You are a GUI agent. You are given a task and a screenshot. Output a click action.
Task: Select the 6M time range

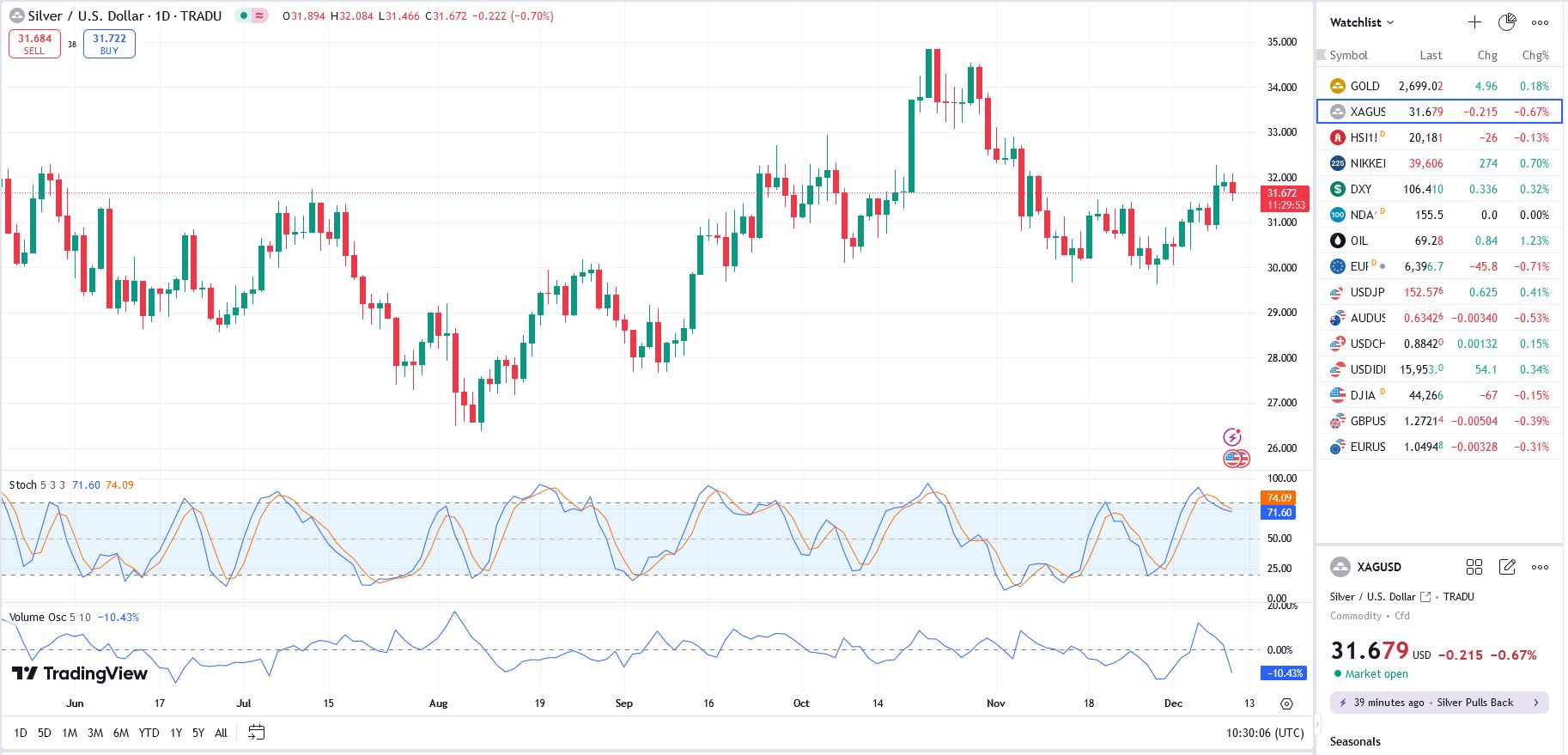121,733
